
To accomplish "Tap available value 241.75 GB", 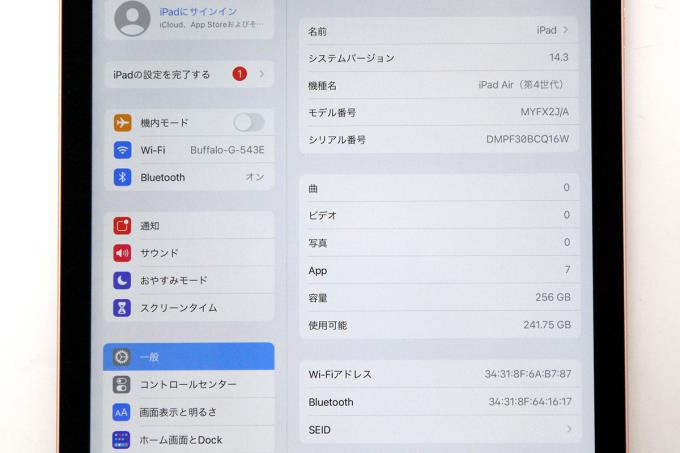I will click(x=547, y=325).
